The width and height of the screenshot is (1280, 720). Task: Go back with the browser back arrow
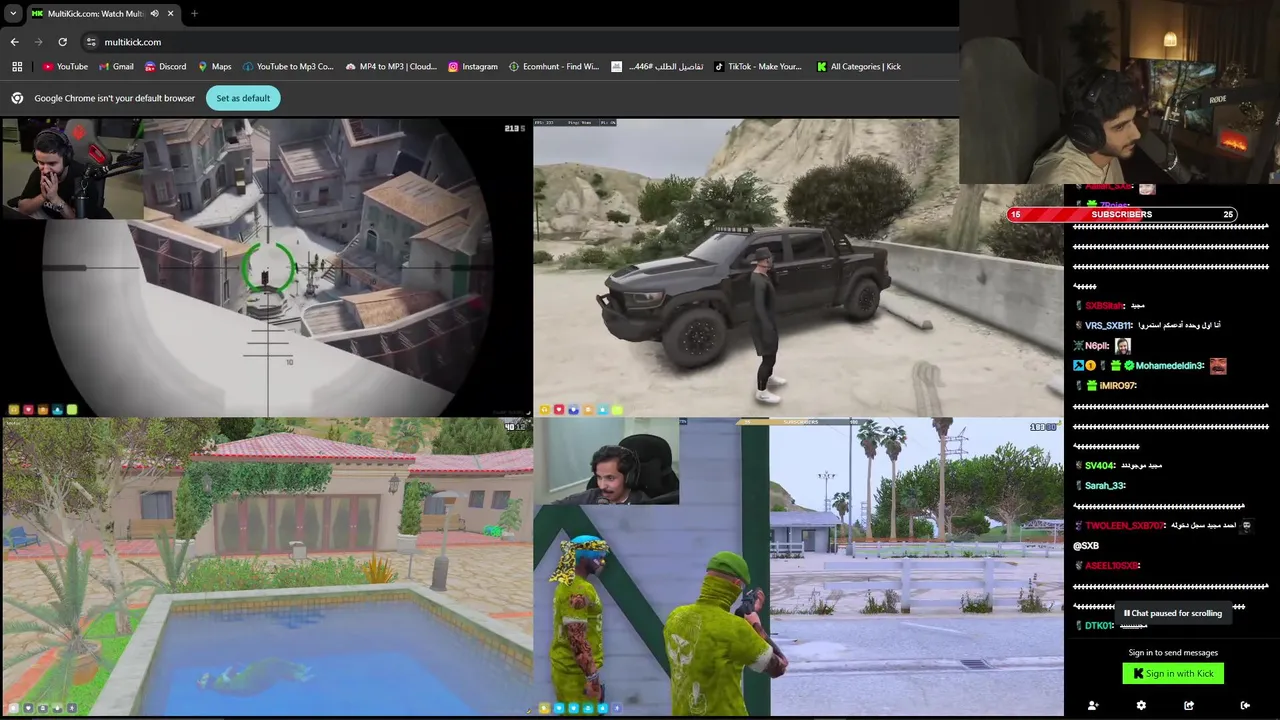pyautogui.click(x=15, y=42)
